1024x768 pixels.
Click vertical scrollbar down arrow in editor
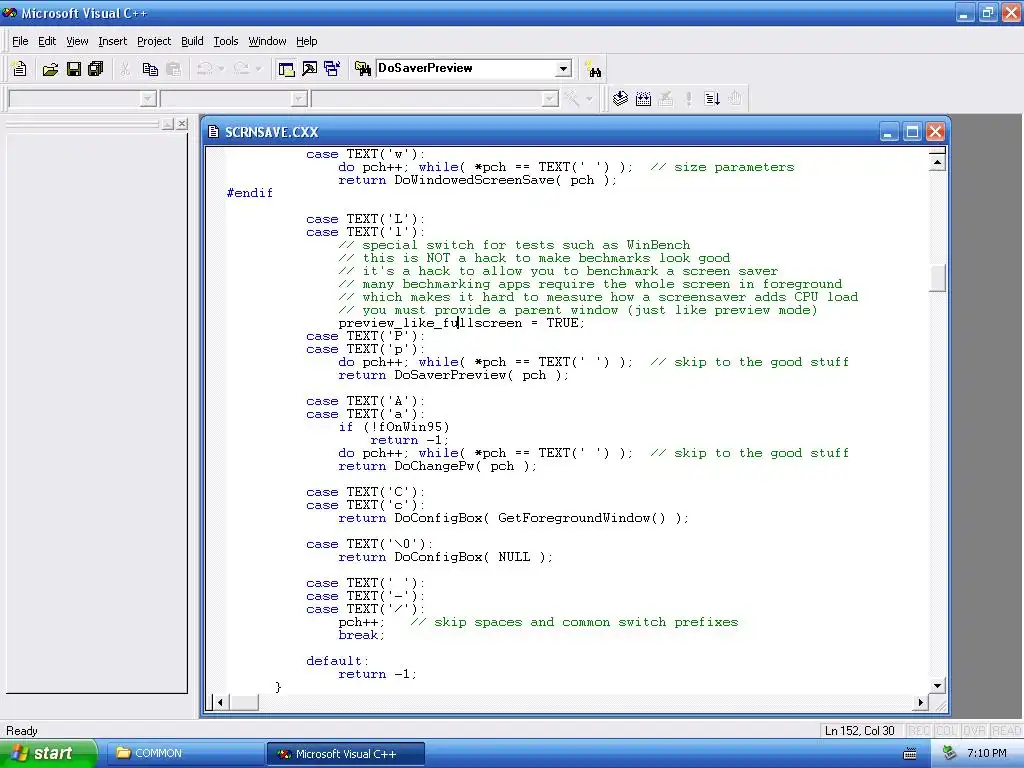tap(938, 686)
